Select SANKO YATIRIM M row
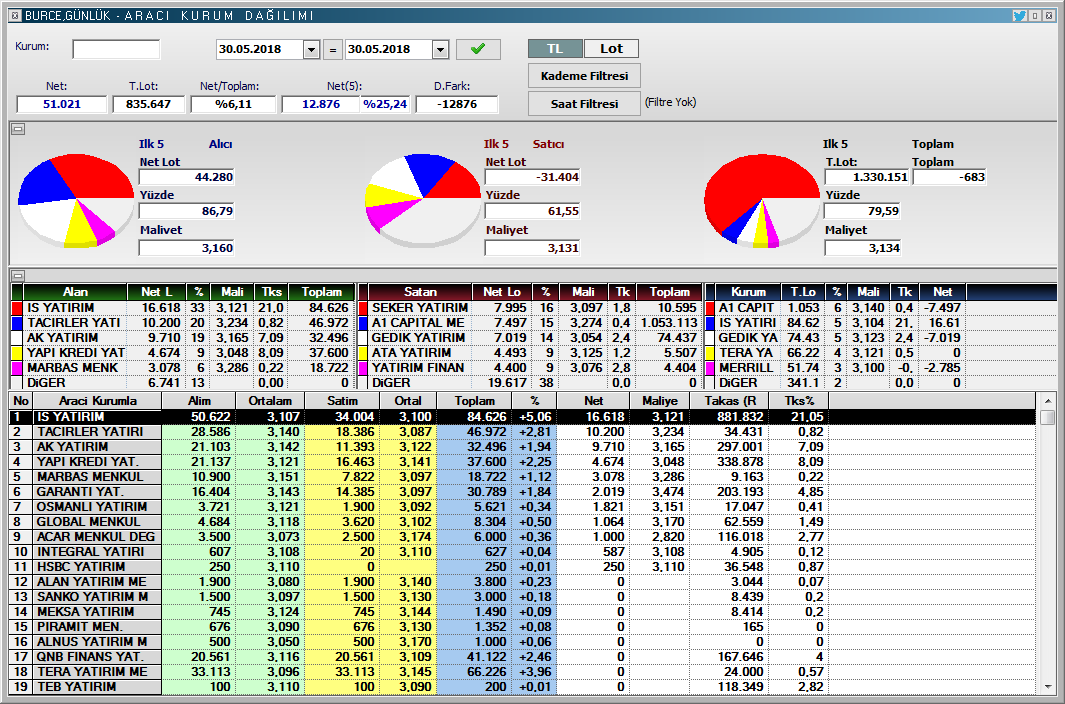 pyautogui.click(x=522, y=597)
